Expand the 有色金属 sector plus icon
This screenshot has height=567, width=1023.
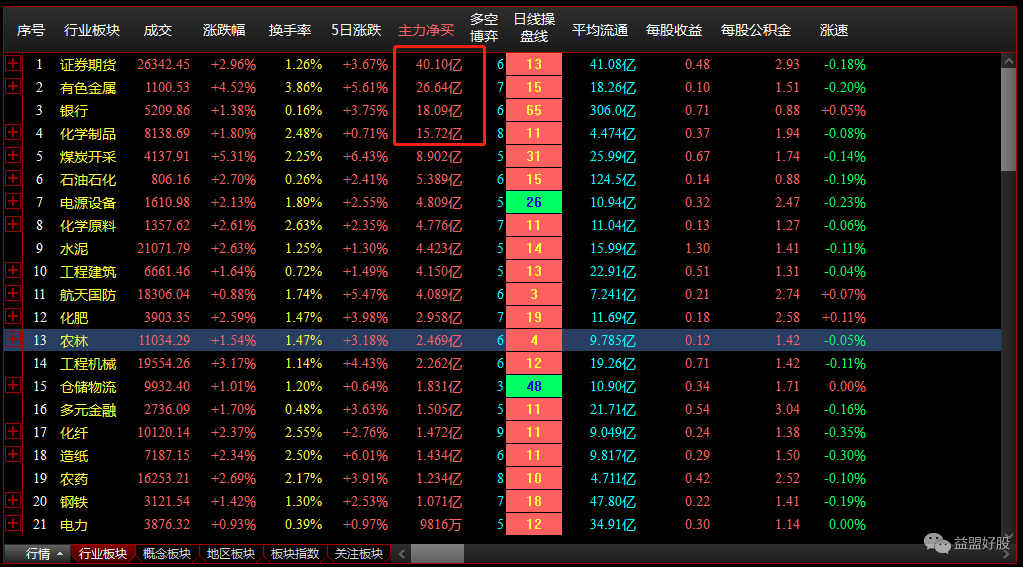[13, 87]
